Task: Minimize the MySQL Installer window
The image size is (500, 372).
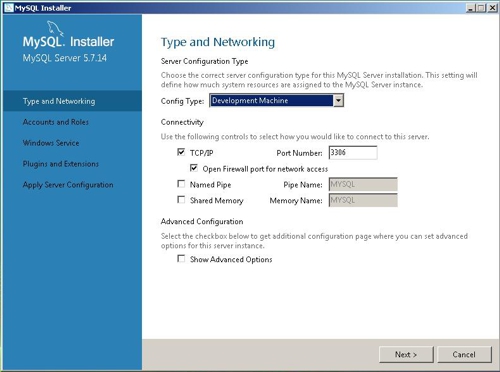Action: (470, 8)
